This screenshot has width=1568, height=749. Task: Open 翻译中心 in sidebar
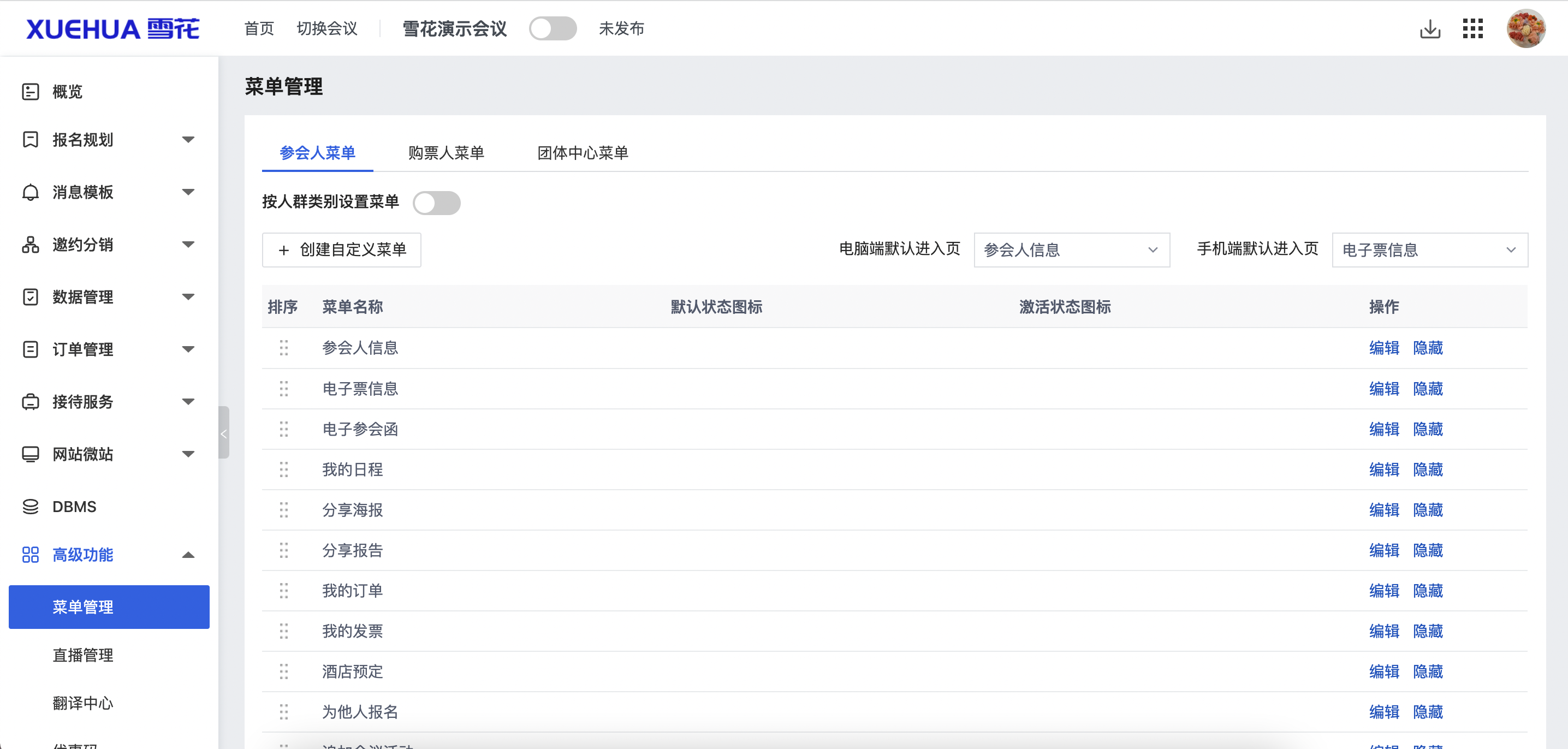click(x=83, y=703)
